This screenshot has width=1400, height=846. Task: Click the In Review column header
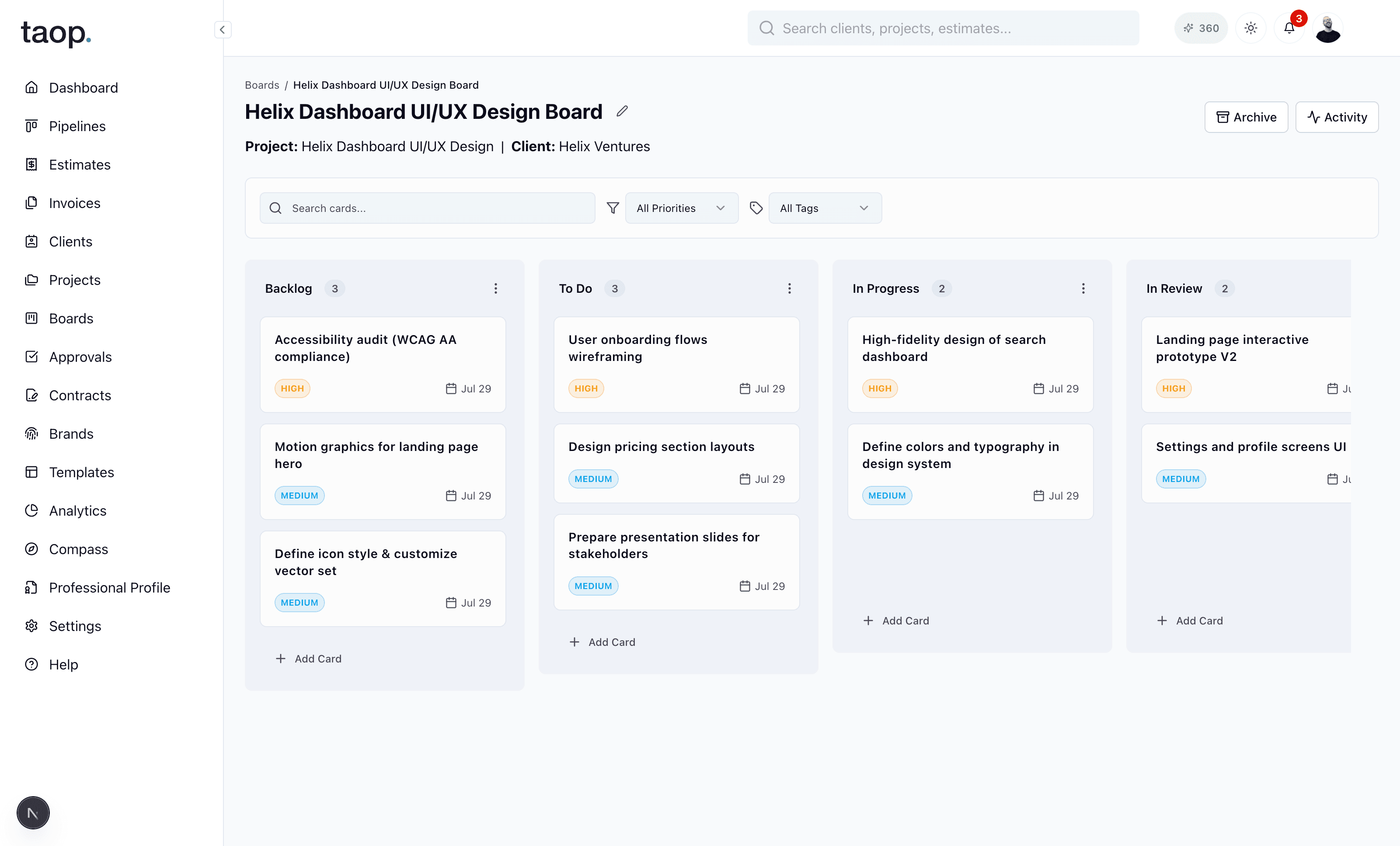coord(1174,288)
